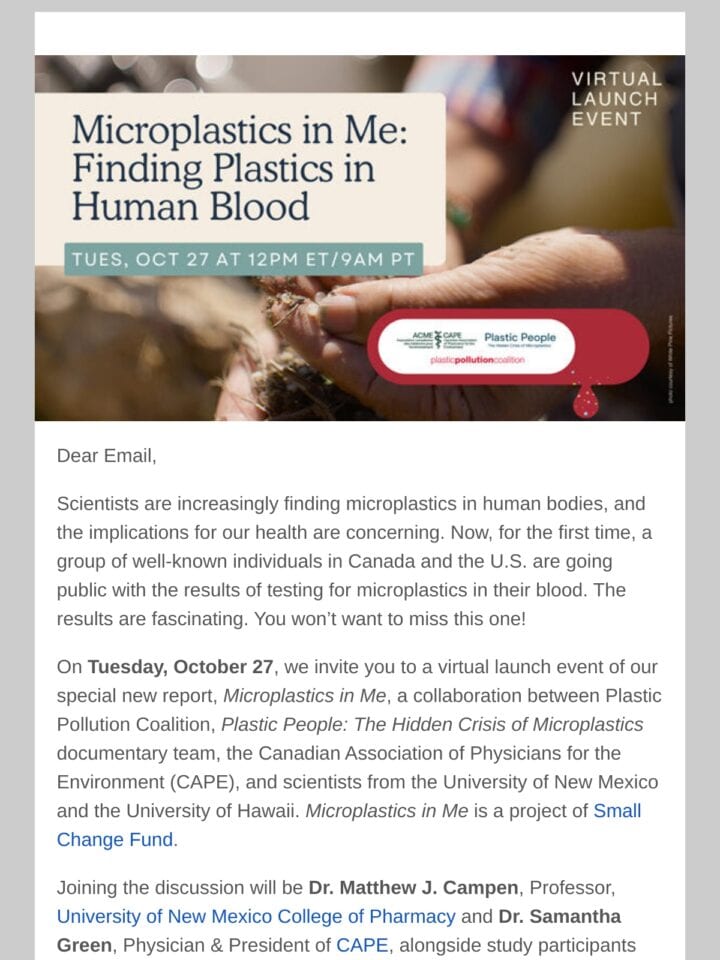Click the Microplastics in Me headline banner
Image resolution: width=720 pixels, height=960 pixels.
click(239, 168)
